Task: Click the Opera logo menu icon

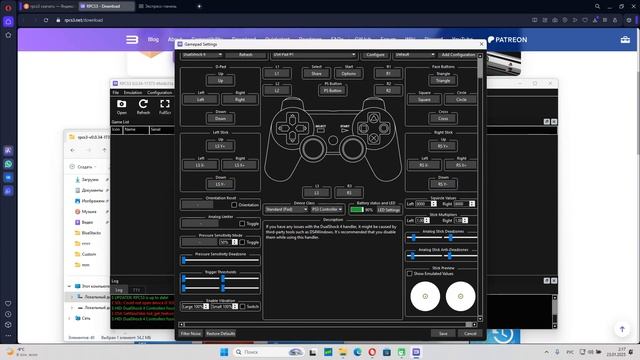Action: coord(8,7)
